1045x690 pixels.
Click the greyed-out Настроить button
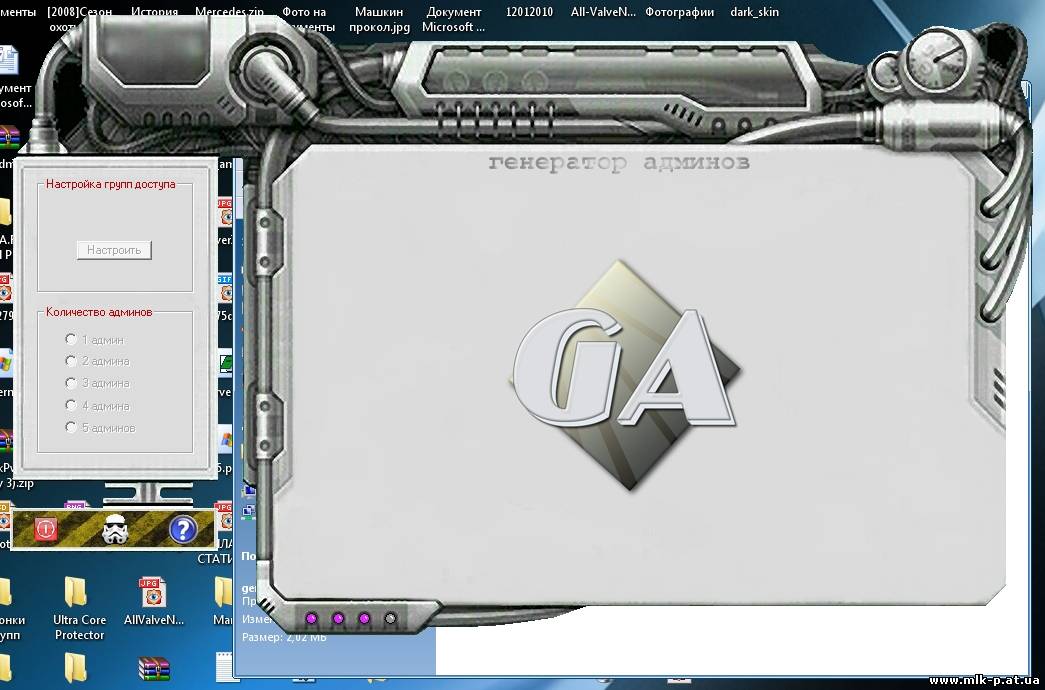[114, 250]
